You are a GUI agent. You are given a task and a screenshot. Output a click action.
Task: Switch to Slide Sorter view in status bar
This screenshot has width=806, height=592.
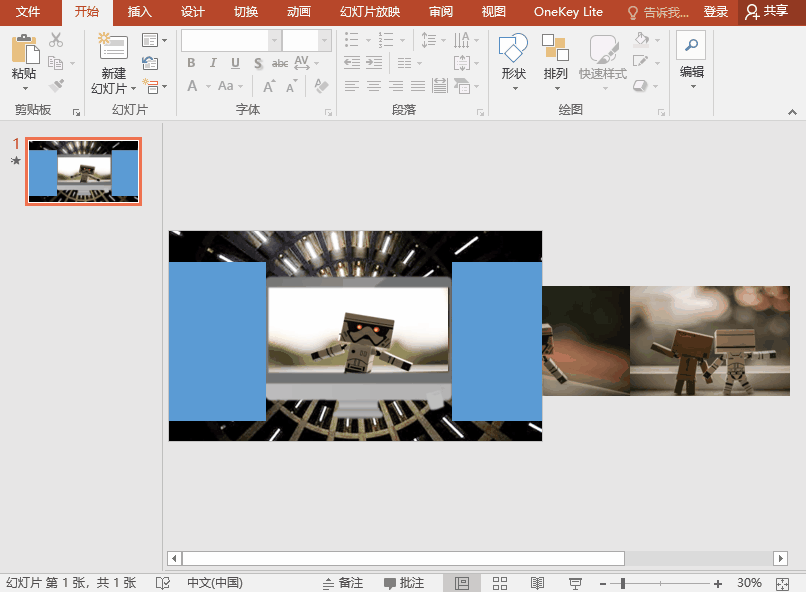pos(500,583)
